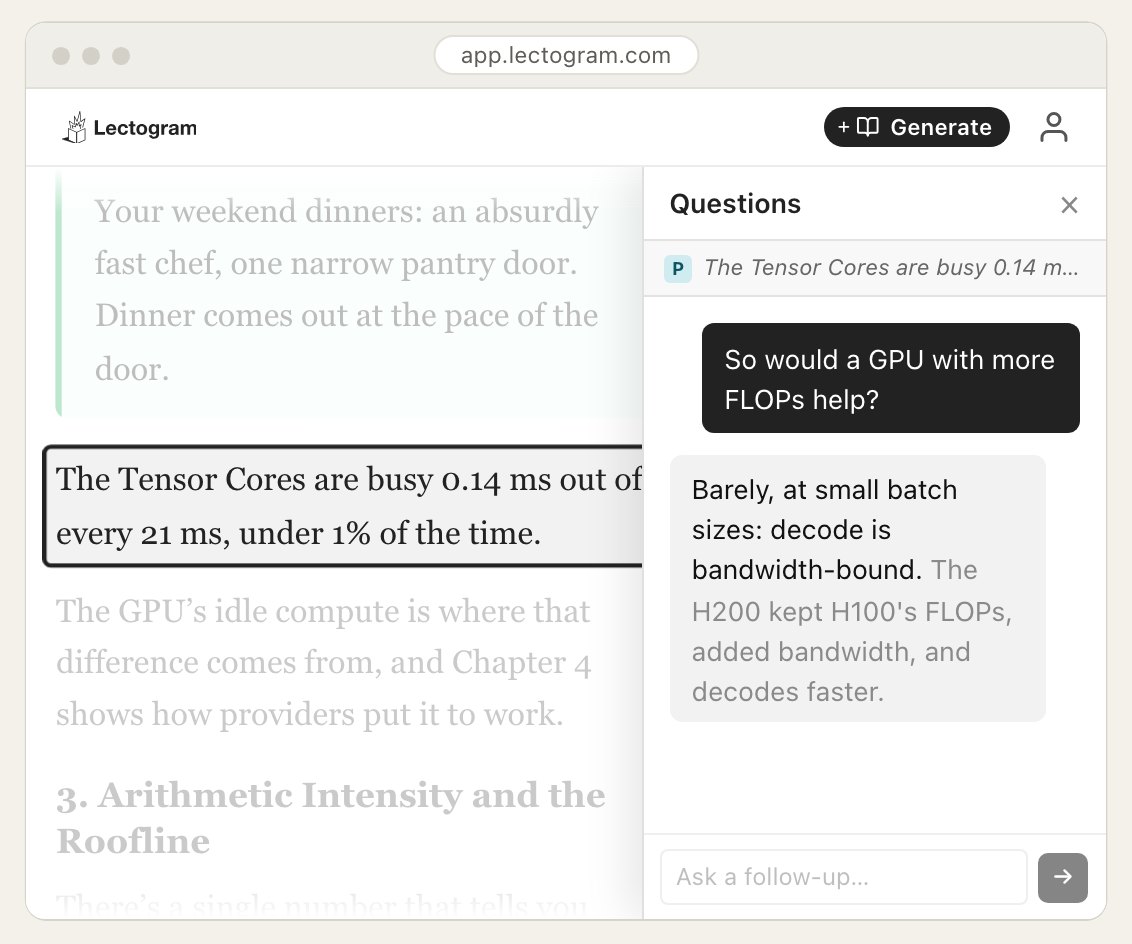
Task: Select the Tensor Cores highlighted paragraph
Action: 344,506
